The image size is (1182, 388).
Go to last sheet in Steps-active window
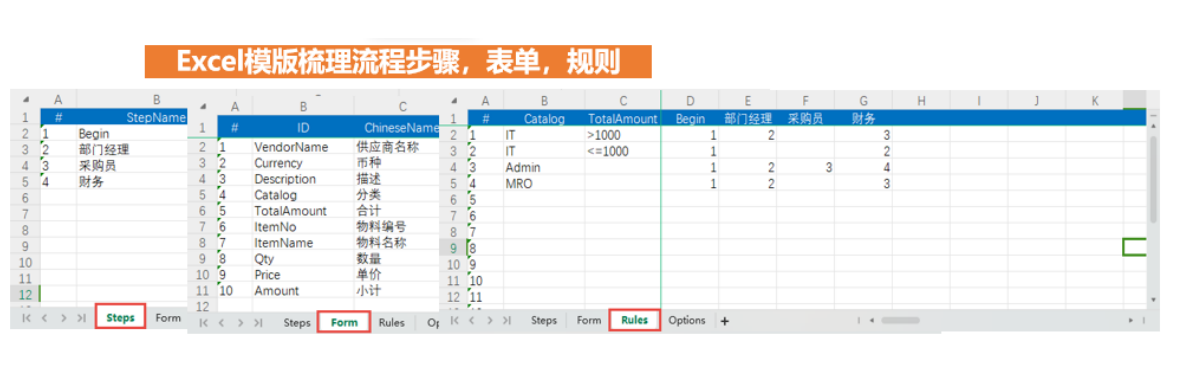point(81,319)
